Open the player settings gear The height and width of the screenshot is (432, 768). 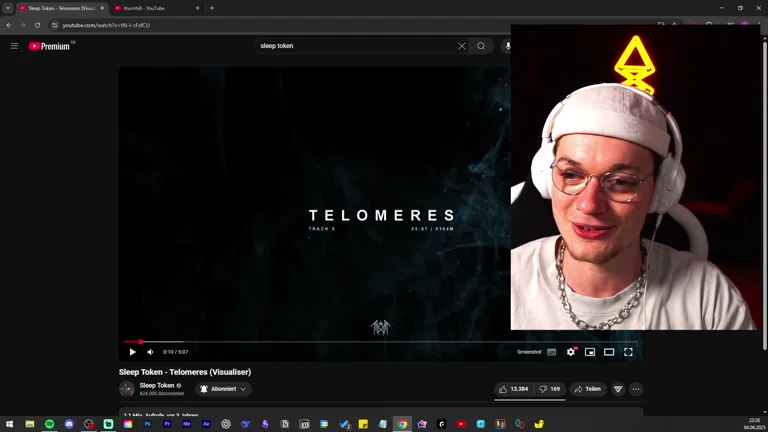tap(571, 352)
